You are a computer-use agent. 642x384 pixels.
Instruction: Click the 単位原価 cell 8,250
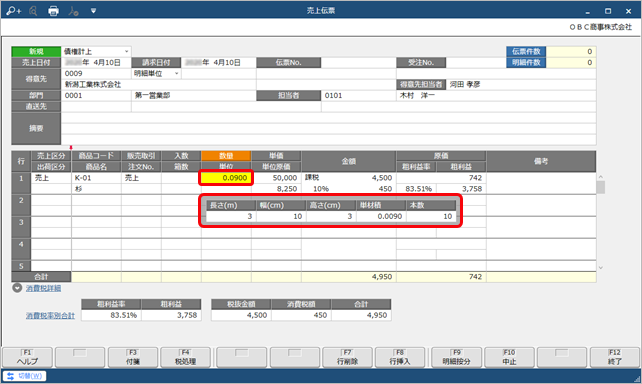[276, 189]
